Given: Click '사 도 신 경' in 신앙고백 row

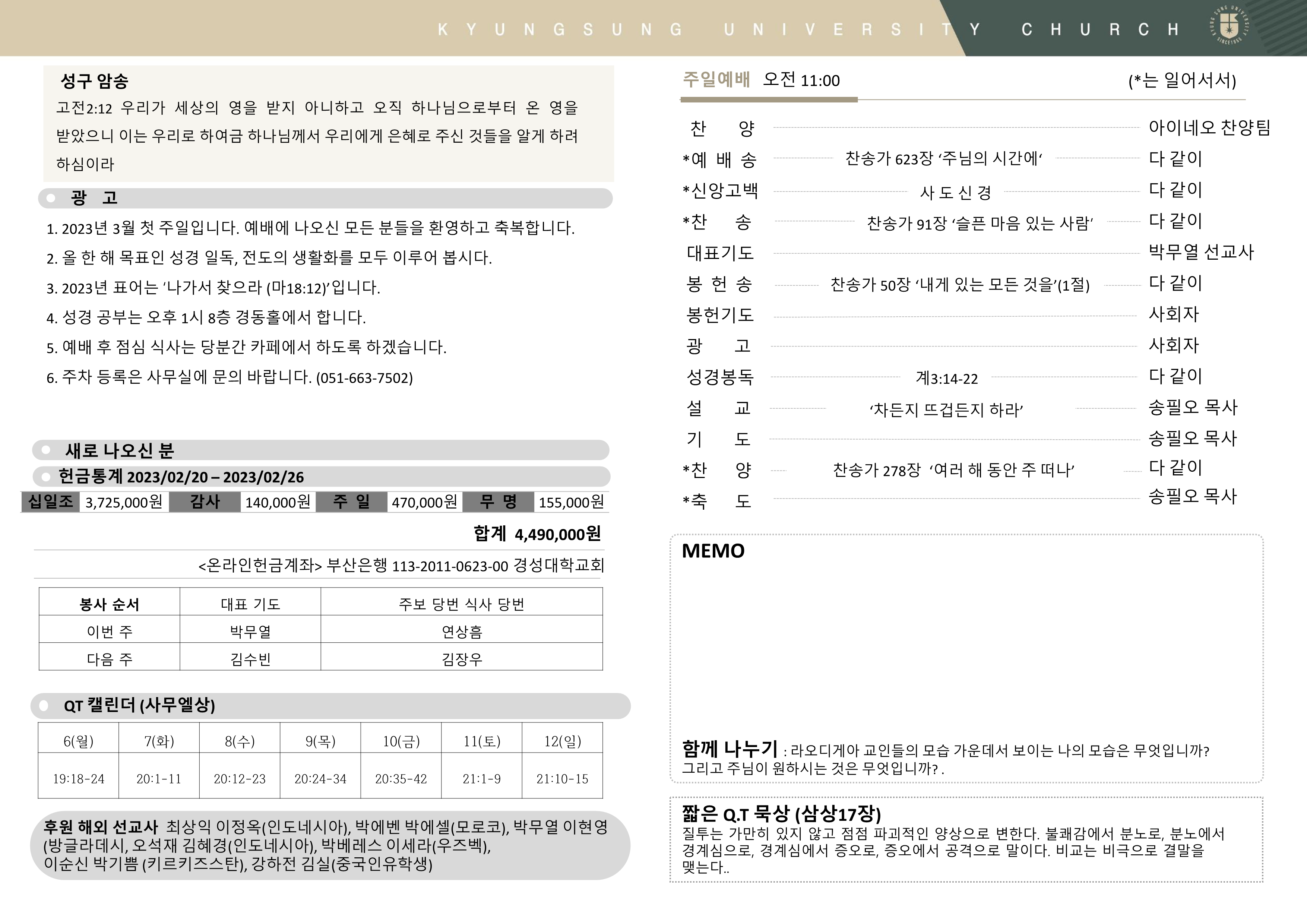Looking at the screenshot, I should (956, 192).
